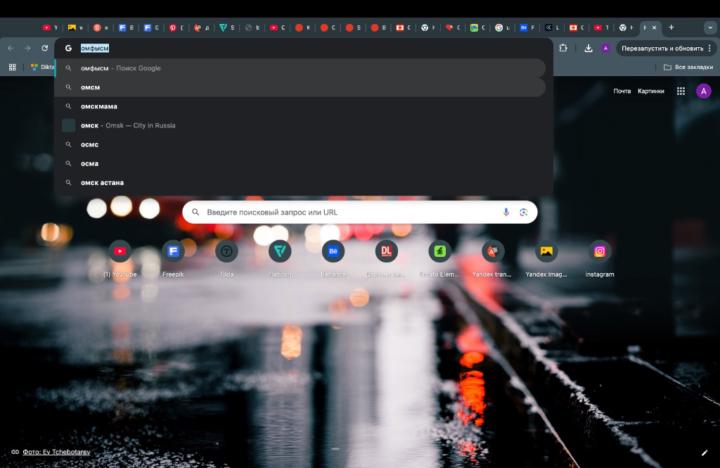Open the Apps grid in bookmarks bar

coord(12,67)
